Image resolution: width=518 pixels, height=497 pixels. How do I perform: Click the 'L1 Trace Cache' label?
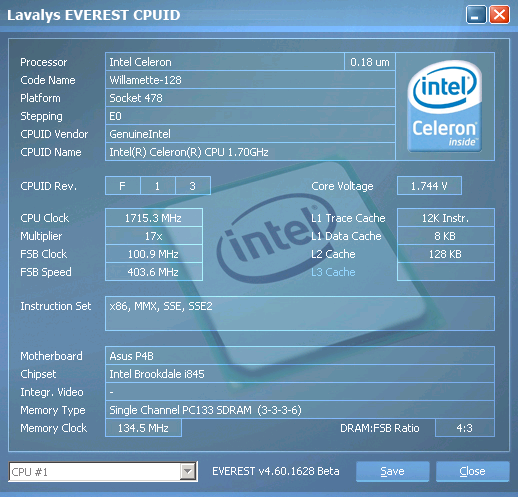pos(348,218)
